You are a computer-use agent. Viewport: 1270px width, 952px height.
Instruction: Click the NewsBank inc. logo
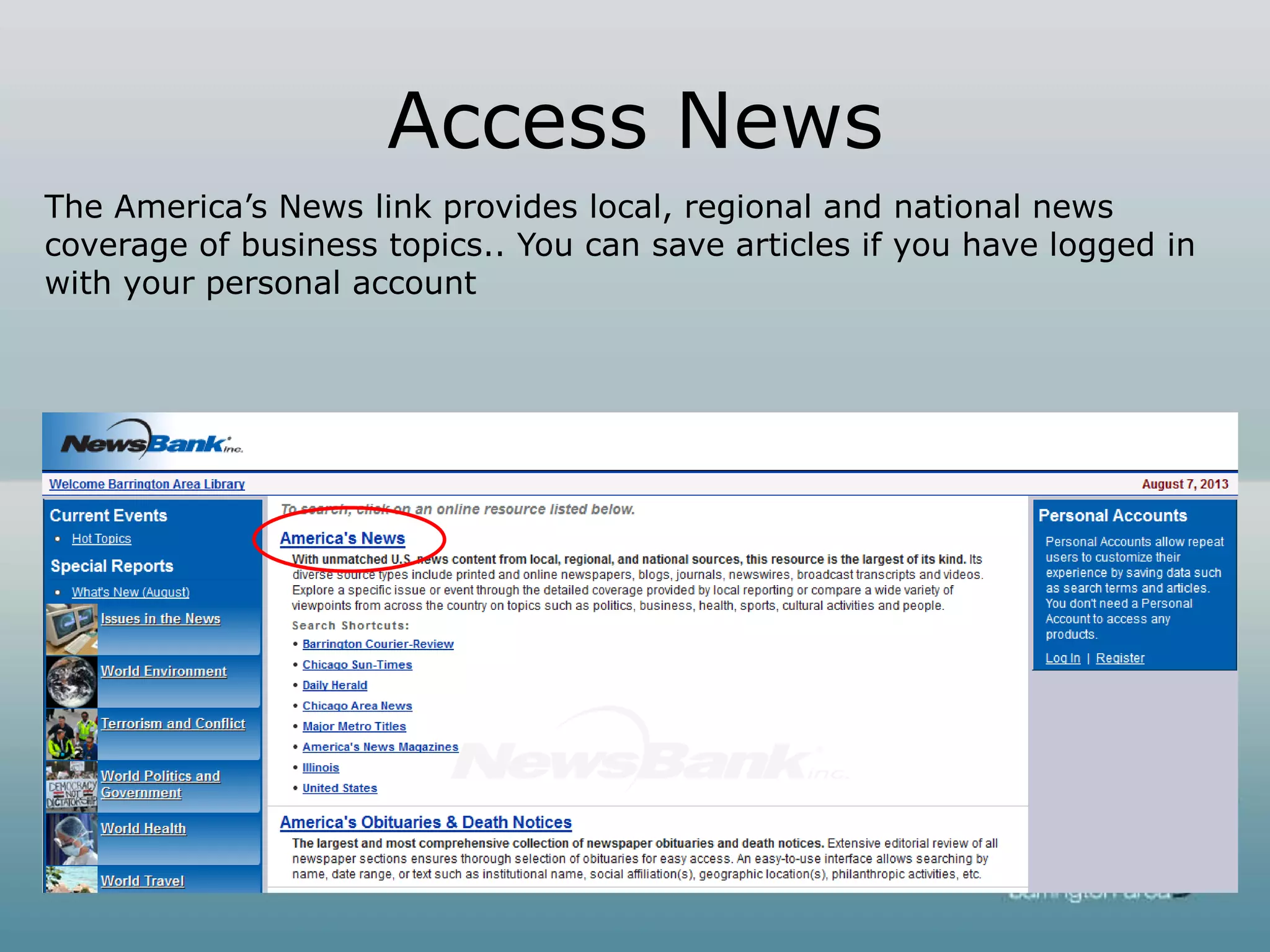point(151,441)
